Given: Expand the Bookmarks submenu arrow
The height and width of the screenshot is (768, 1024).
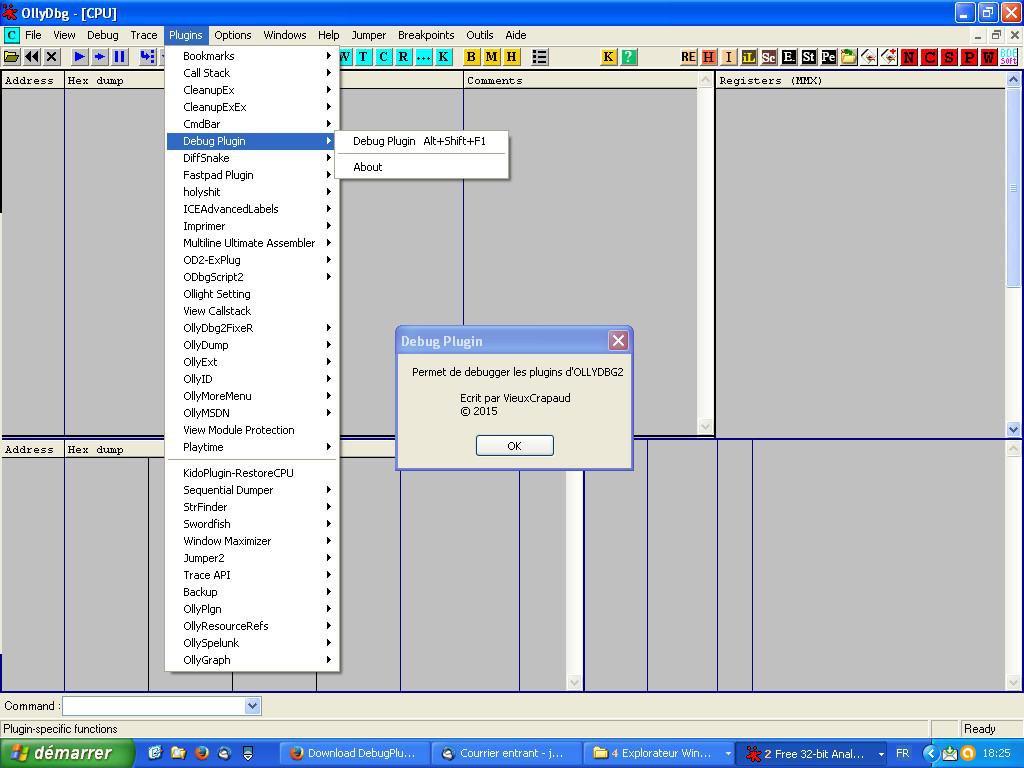Looking at the screenshot, I should point(328,56).
